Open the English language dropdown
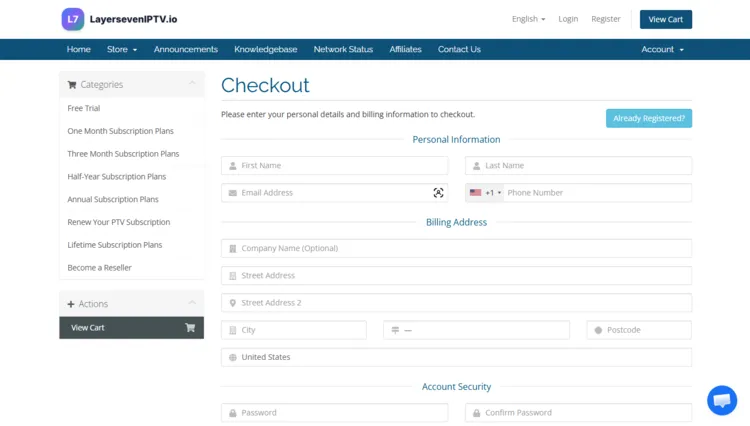The height and width of the screenshot is (426, 750). pyautogui.click(x=528, y=19)
